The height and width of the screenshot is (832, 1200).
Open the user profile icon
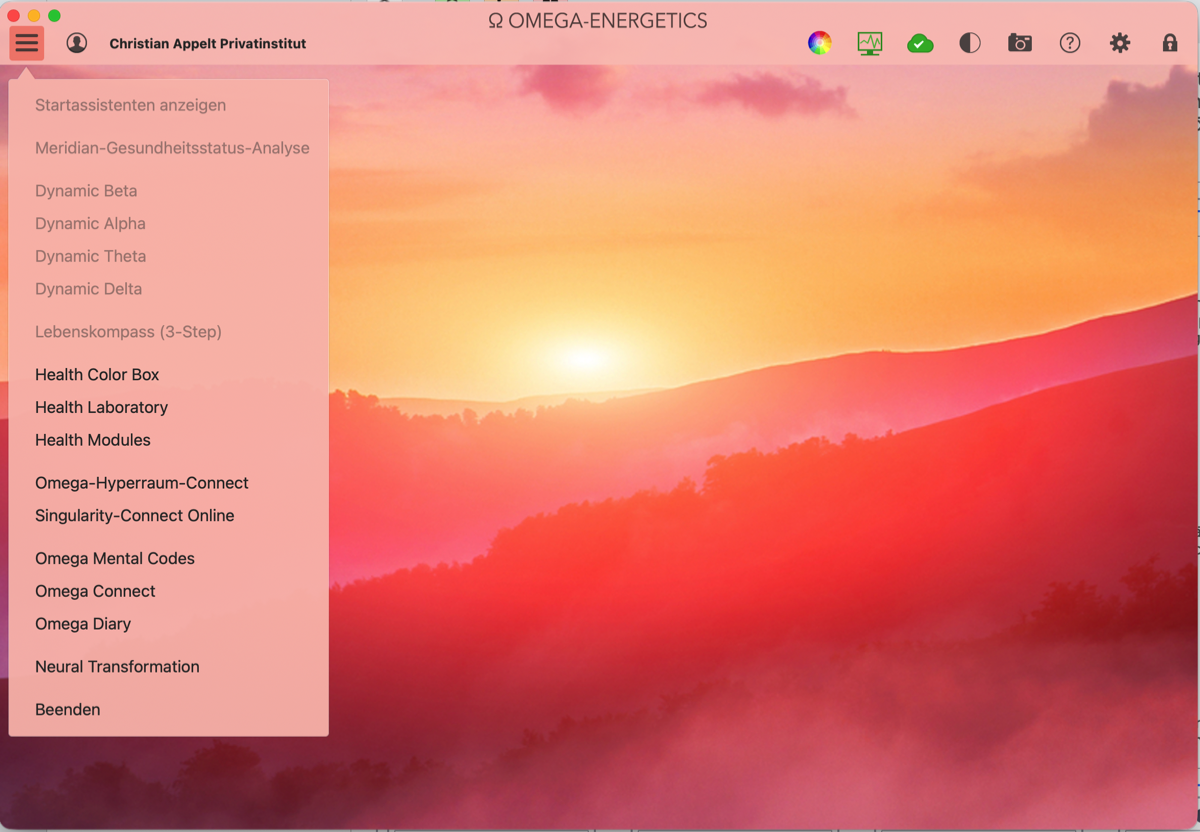point(77,43)
